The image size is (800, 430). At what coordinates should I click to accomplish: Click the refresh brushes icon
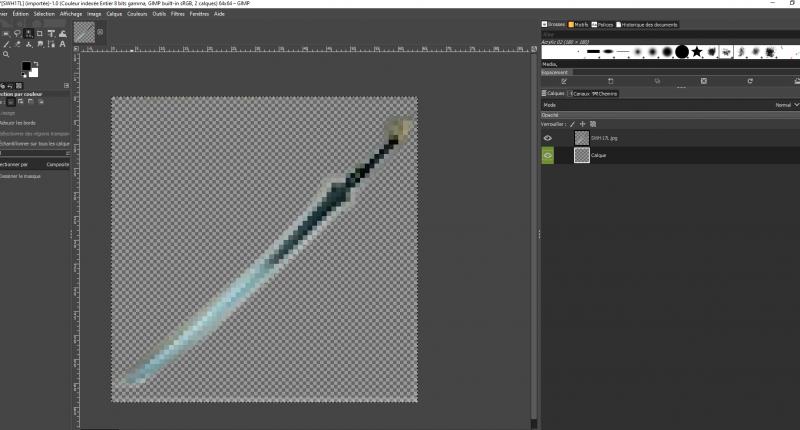[x=750, y=81]
